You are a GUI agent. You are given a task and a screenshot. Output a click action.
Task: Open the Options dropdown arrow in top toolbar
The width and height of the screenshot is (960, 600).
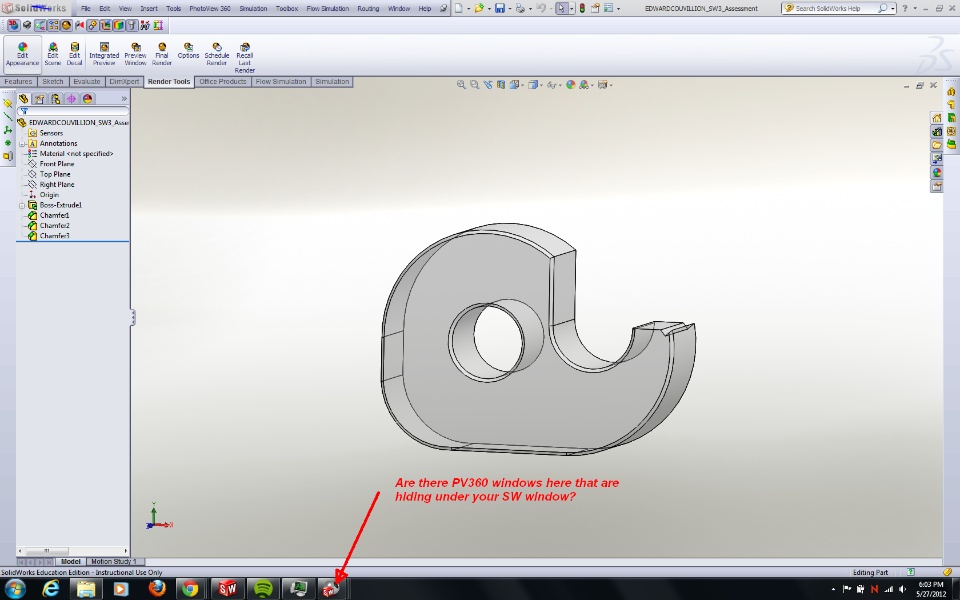[618, 9]
